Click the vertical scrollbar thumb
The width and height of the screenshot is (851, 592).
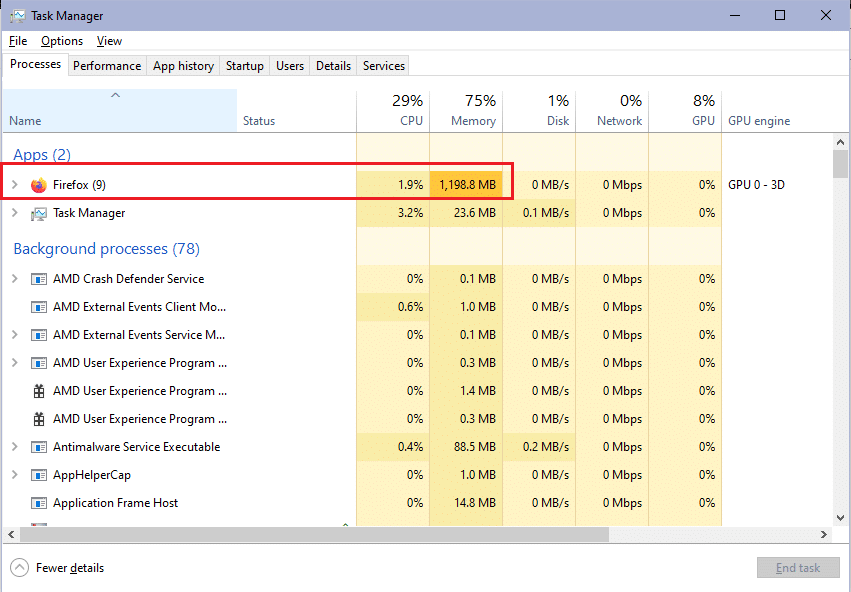point(840,164)
